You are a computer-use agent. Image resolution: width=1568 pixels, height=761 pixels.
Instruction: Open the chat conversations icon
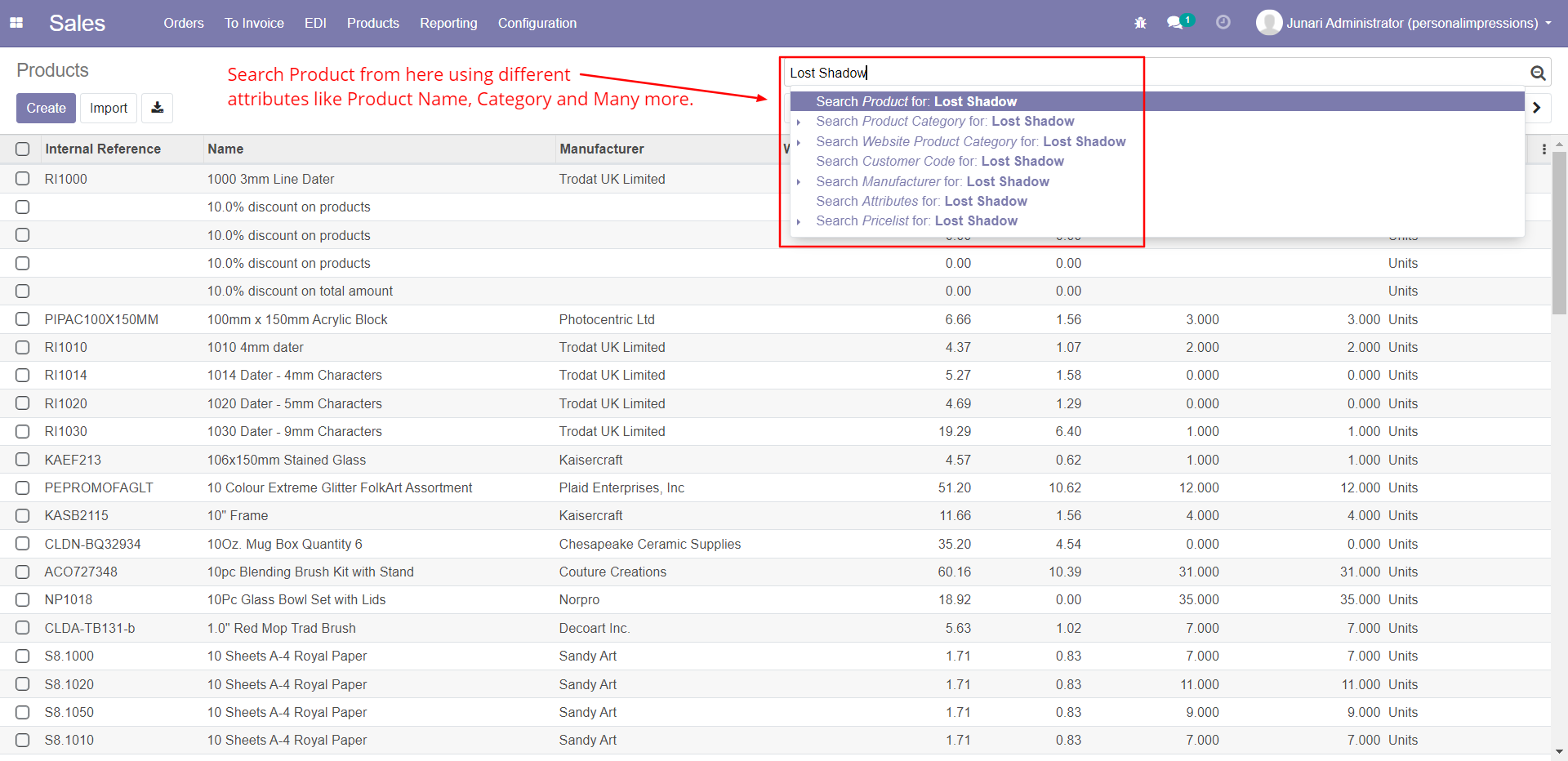click(x=1175, y=23)
